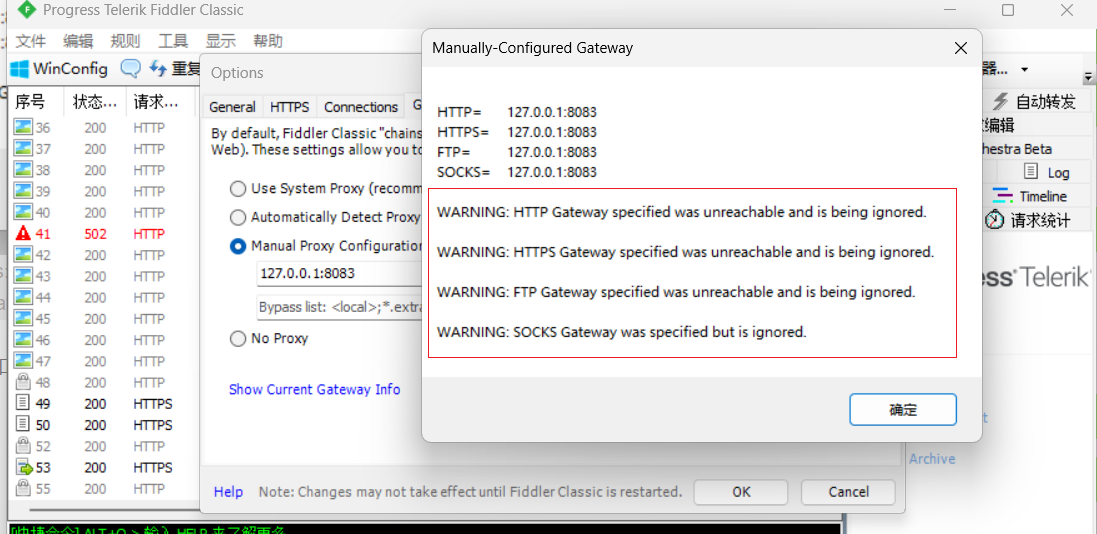Click the comment speech bubble icon
This screenshot has height=534, width=1097.
(x=130, y=69)
